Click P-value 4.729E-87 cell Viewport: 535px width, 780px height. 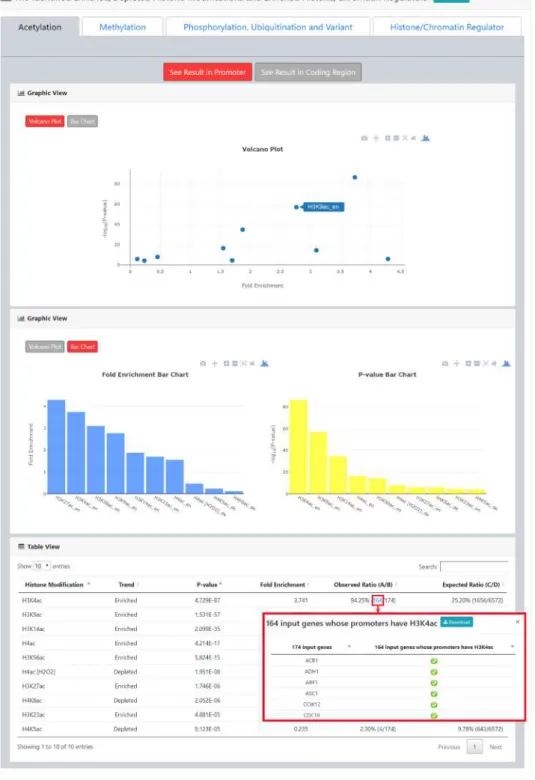coord(208,600)
